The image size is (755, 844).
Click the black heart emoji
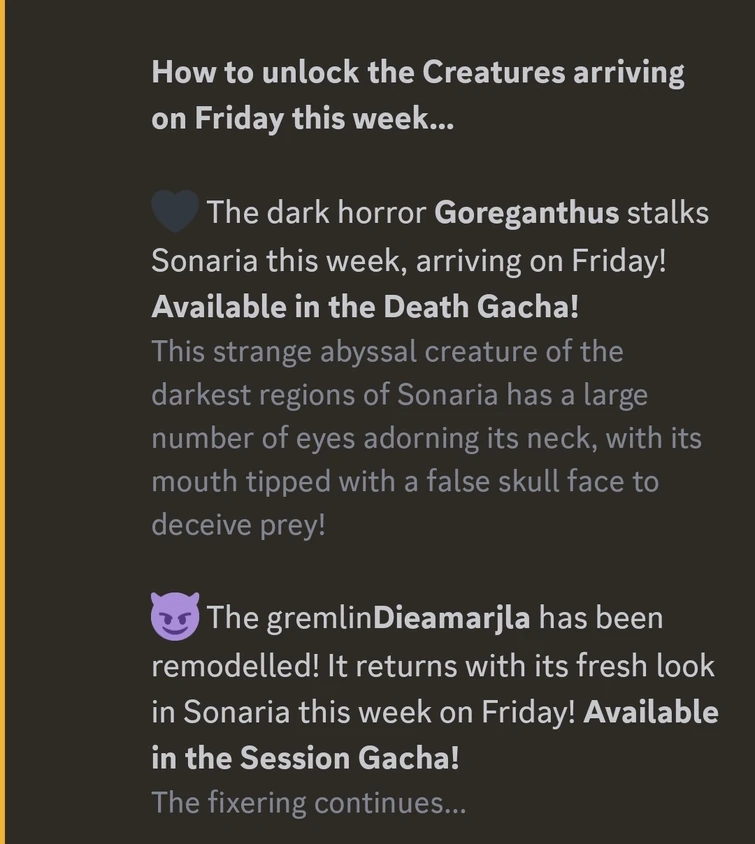tap(176, 212)
